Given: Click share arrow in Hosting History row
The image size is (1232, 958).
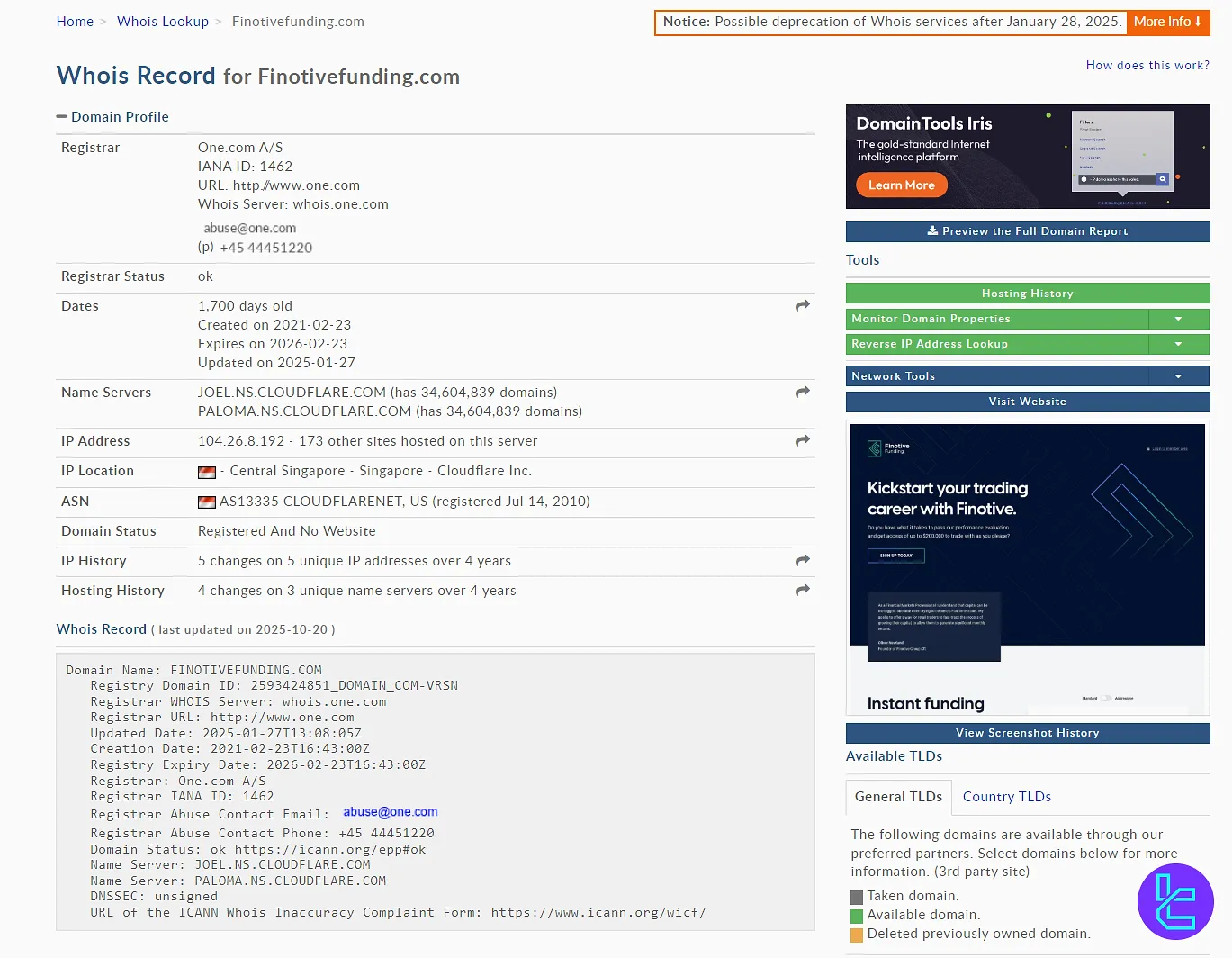Looking at the screenshot, I should [803, 591].
